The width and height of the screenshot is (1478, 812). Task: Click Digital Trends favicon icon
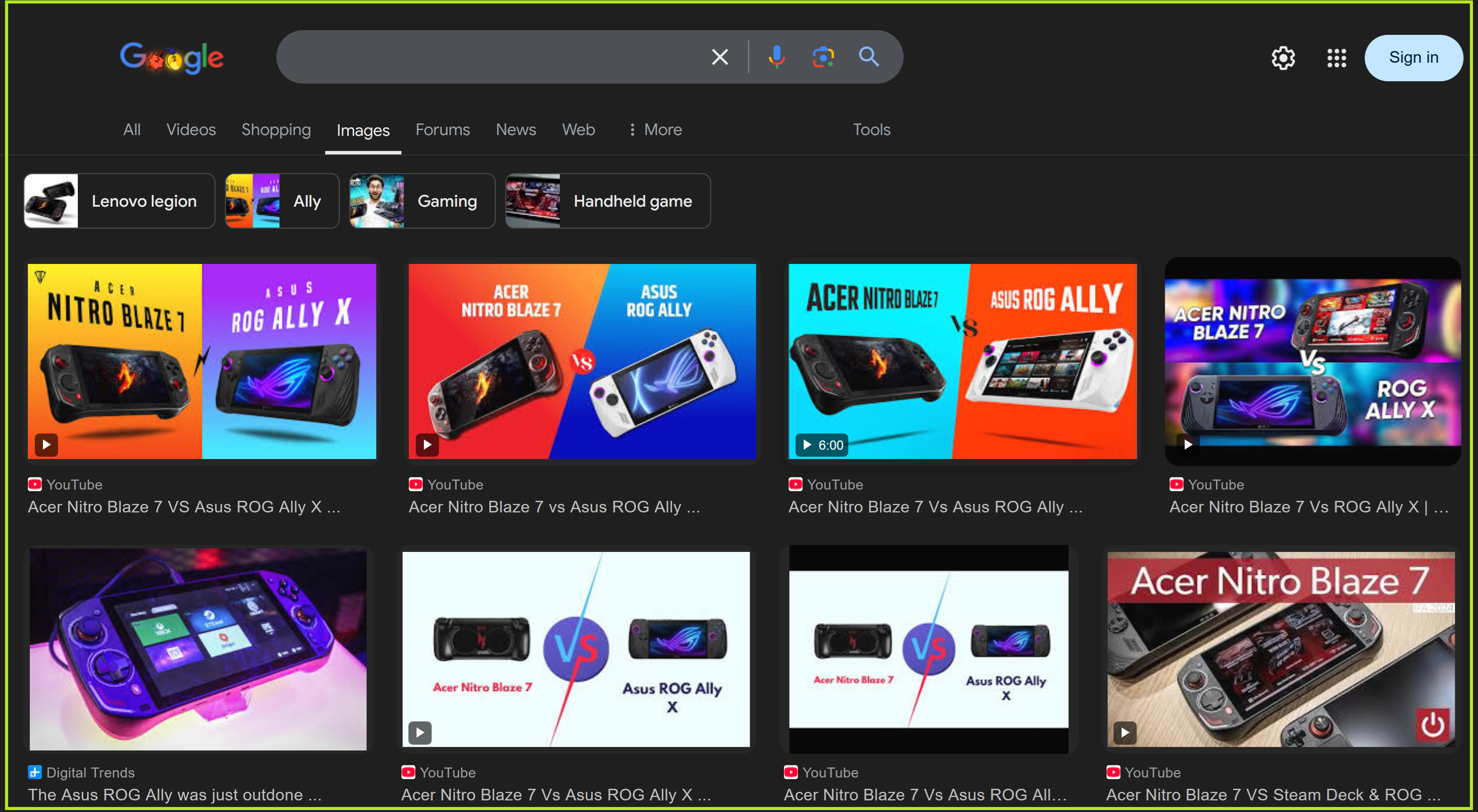tap(35, 773)
